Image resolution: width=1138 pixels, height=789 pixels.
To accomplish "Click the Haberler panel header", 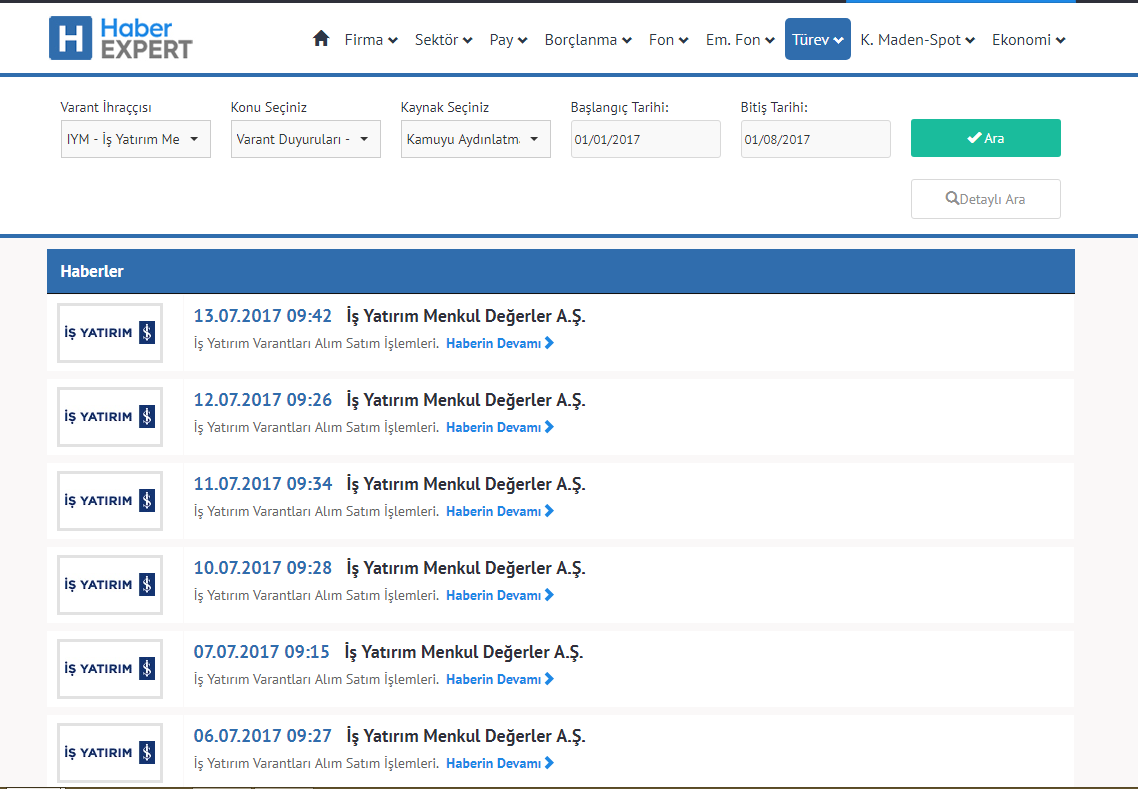I will pos(561,271).
